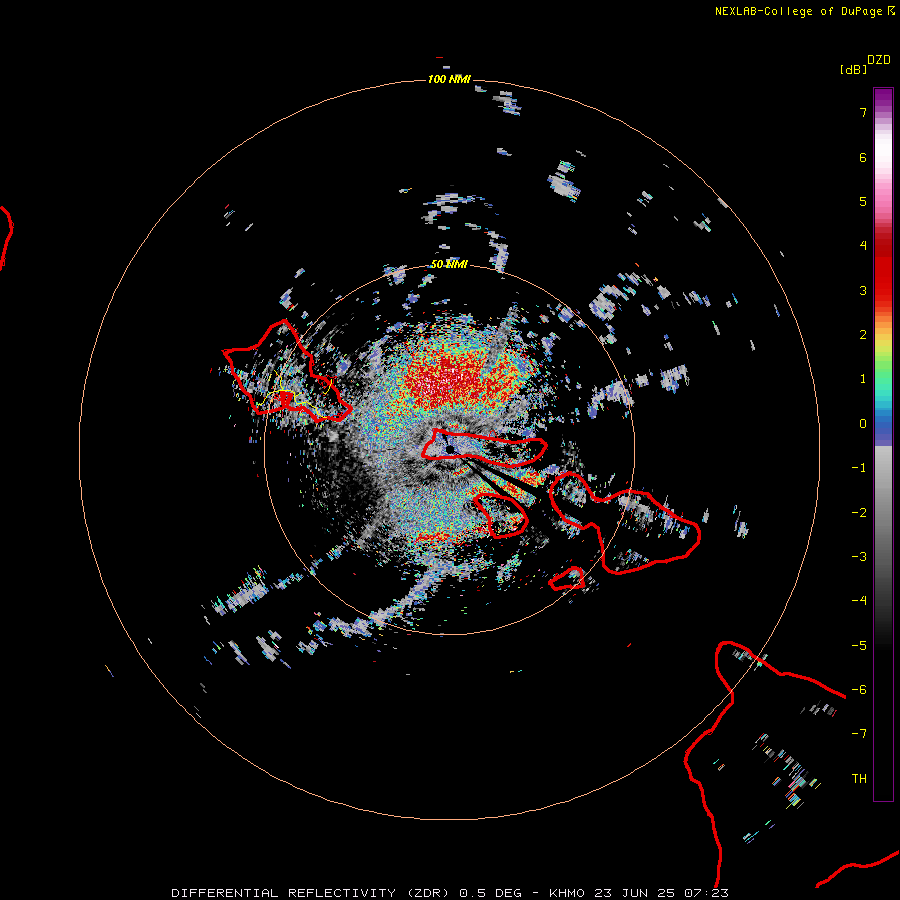Click the 6 tick label on scale
This screenshot has width=900, height=900.
point(863,157)
